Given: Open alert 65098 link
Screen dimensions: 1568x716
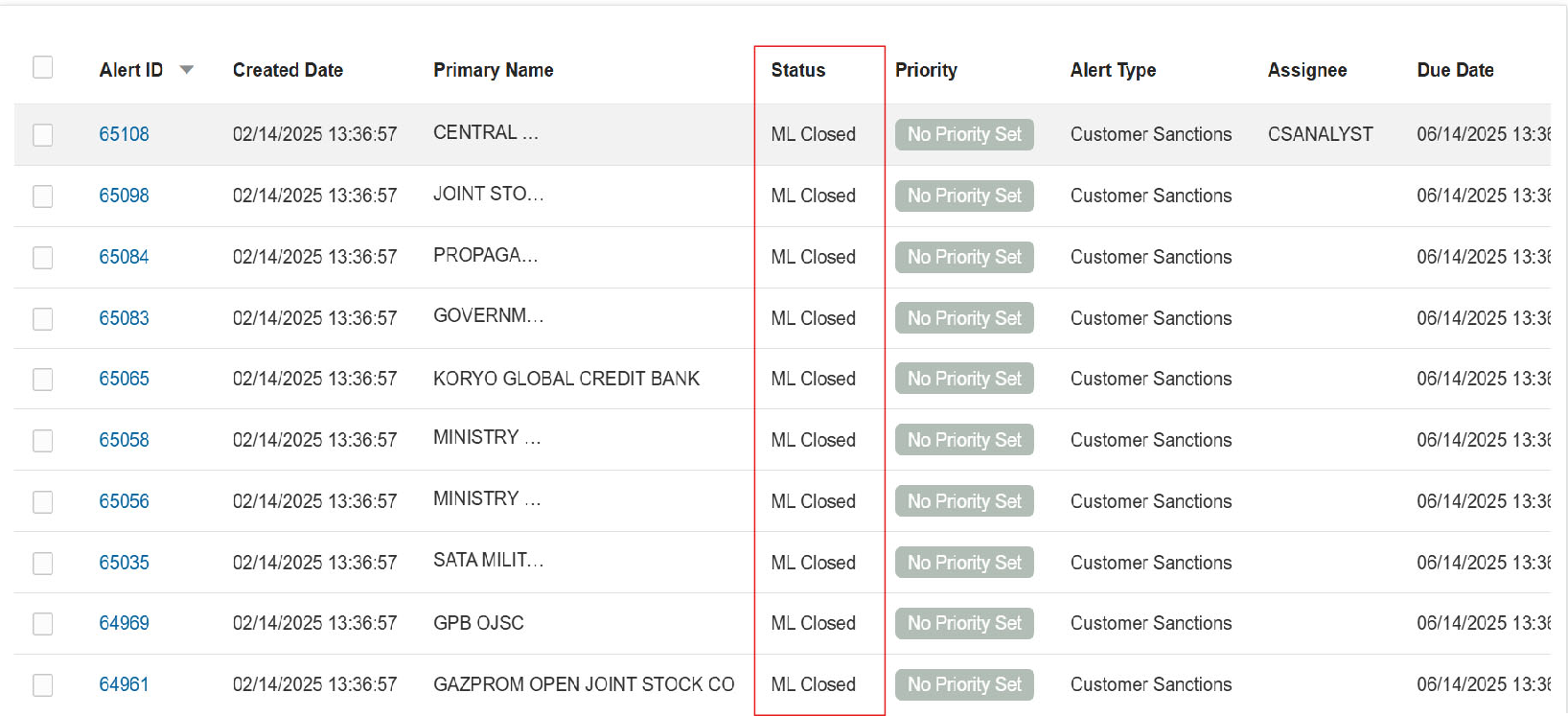Looking at the screenshot, I should tap(125, 196).
